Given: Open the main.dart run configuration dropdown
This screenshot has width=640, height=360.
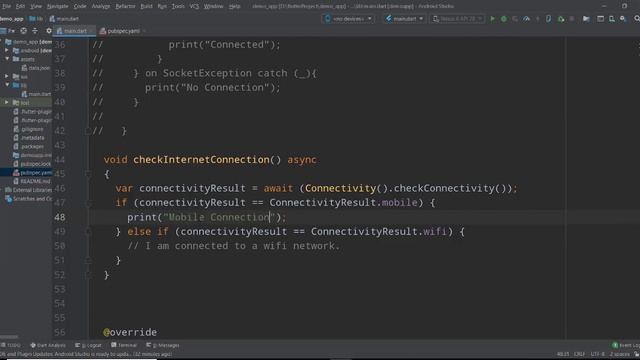Looking at the screenshot, I should pyautogui.click(x=404, y=19).
